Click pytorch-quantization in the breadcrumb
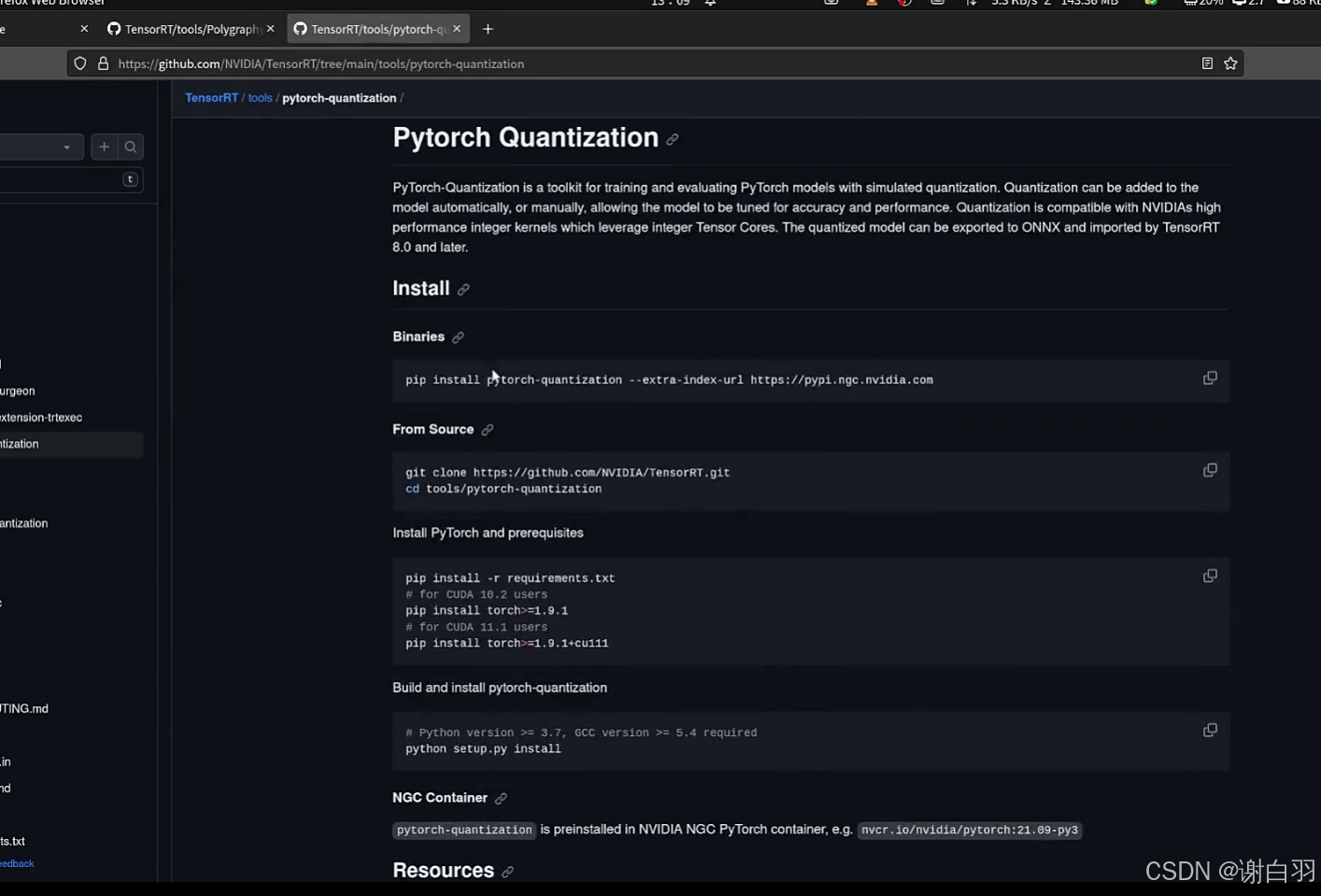This screenshot has height=896, width=1321. point(339,98)
